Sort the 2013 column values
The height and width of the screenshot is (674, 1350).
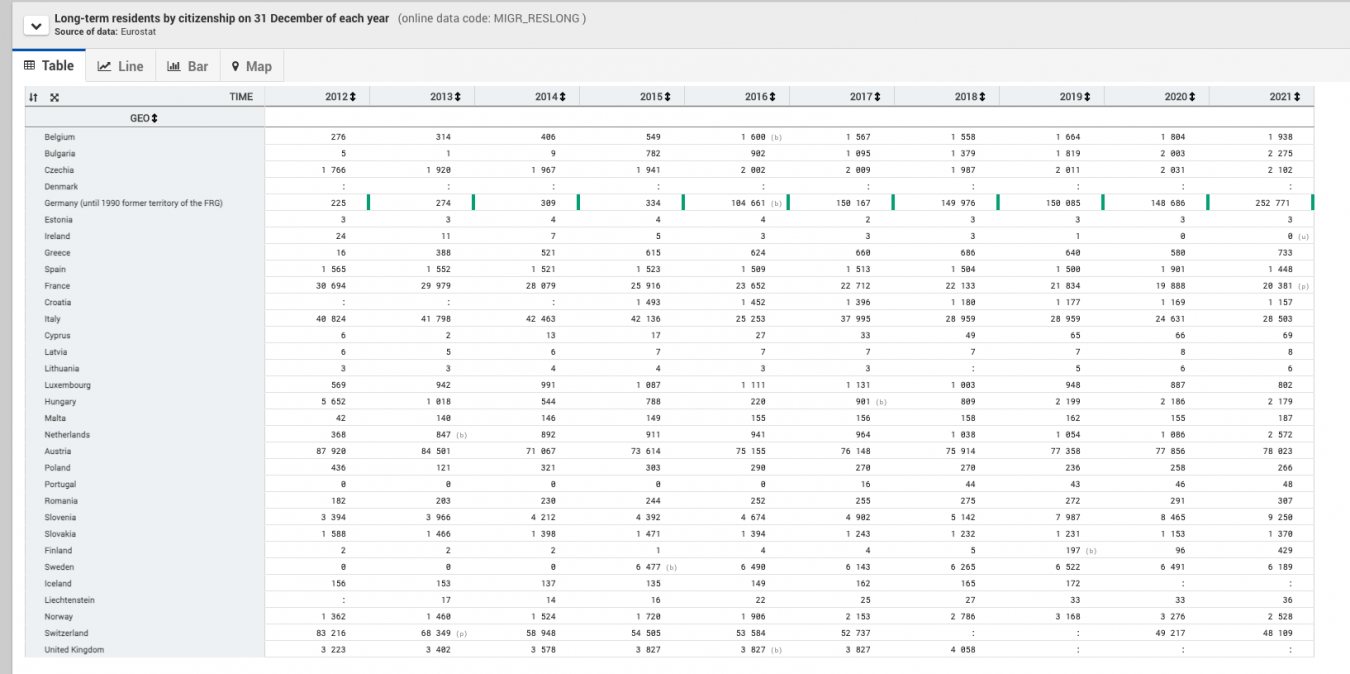[457, 97]
